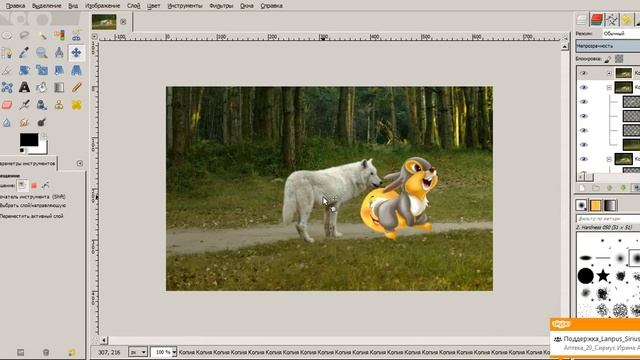Open the 'Изображение' menu
Screen dimensions: 640x360
[x=102, y=6]
